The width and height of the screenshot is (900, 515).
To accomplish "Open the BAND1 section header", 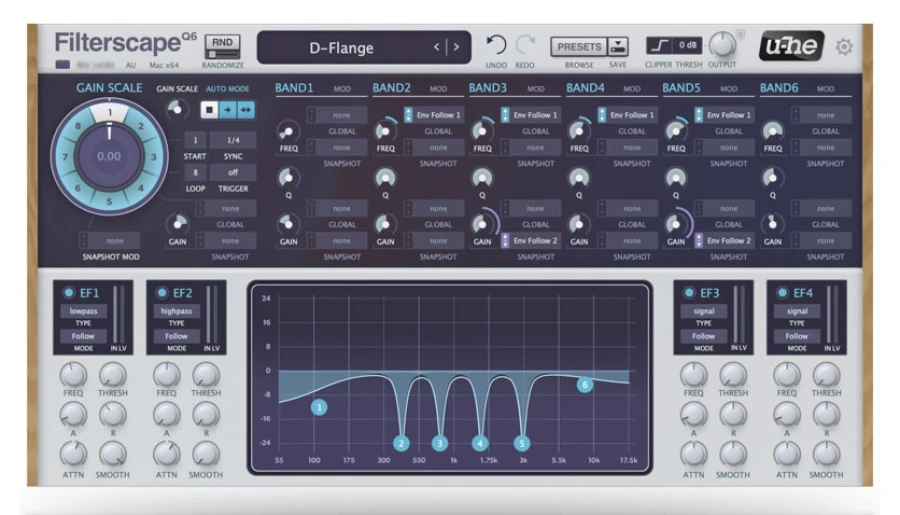I will (x=294, y=88).
